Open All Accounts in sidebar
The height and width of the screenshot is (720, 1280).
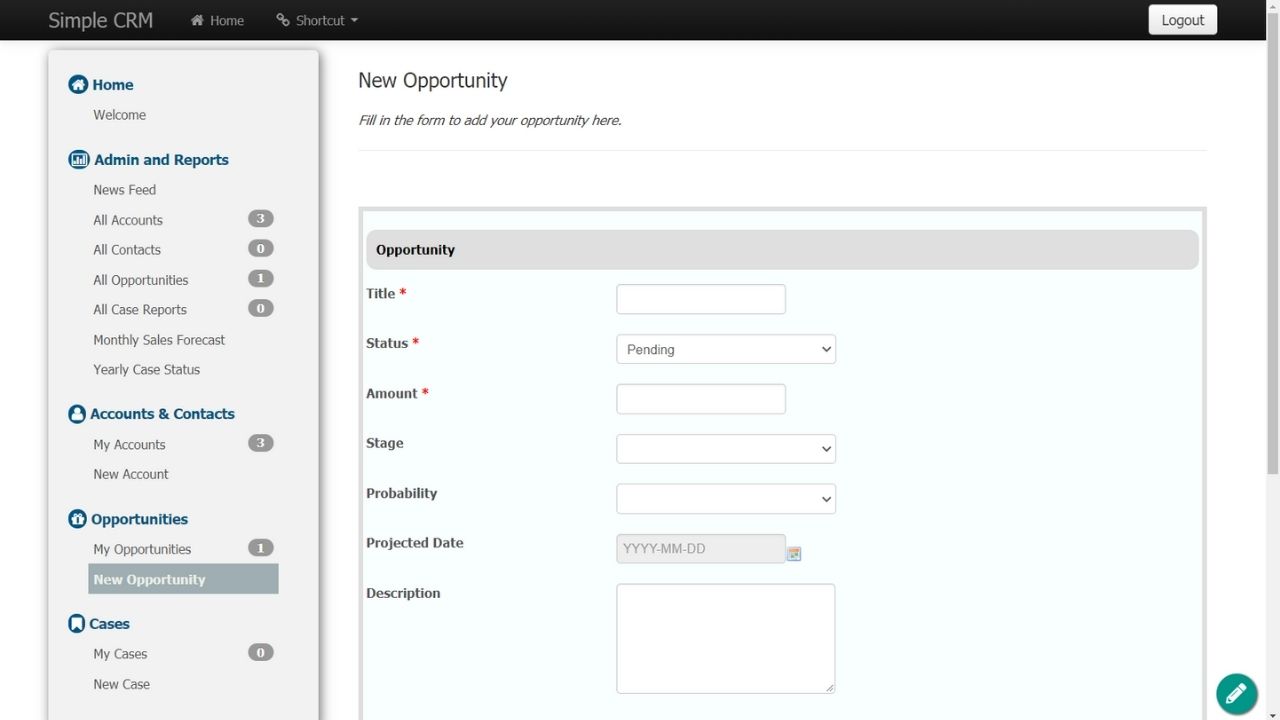pyautogui.click(x=128, y=220)
